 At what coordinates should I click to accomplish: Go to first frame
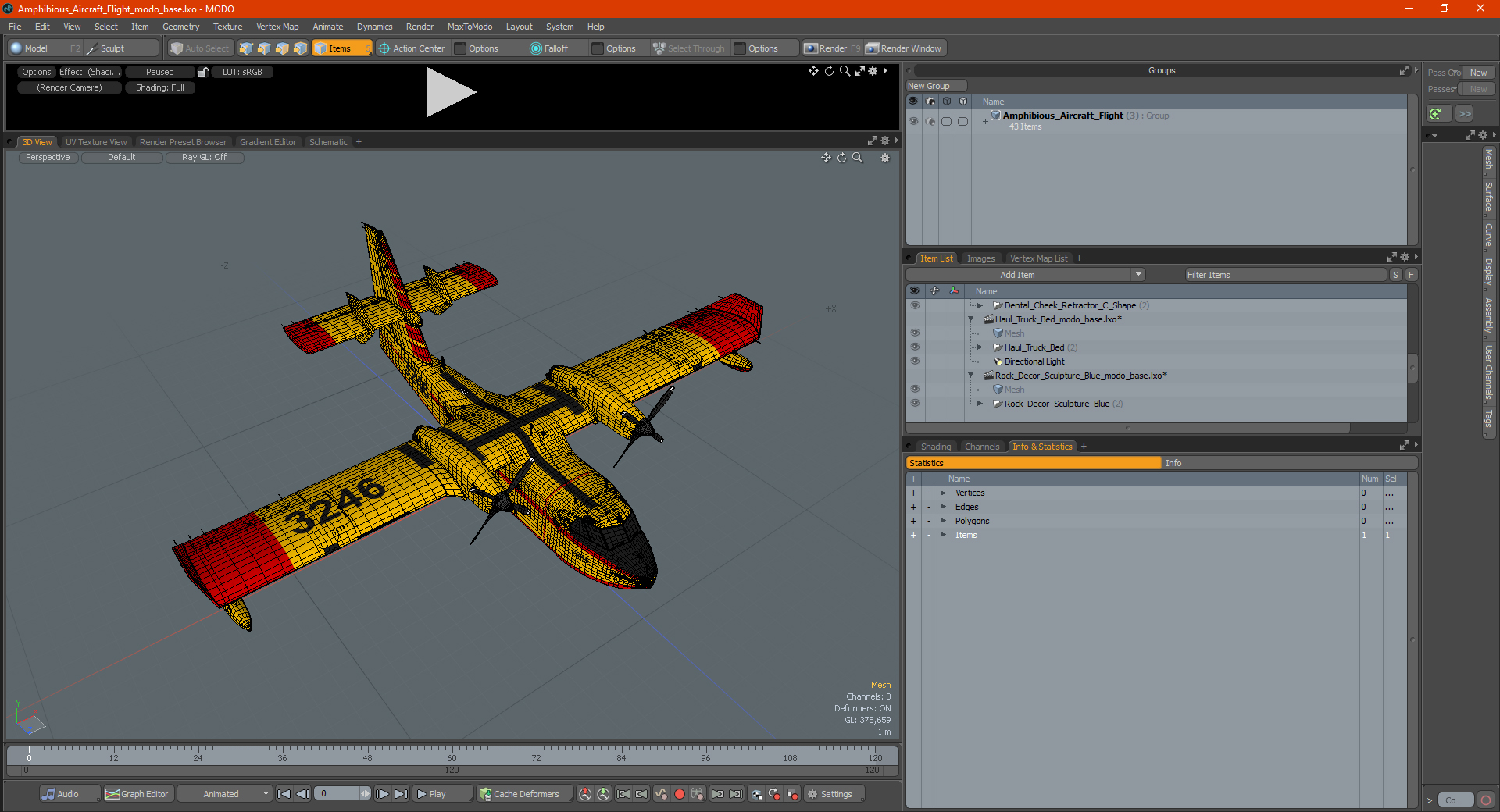coord(284,794)
